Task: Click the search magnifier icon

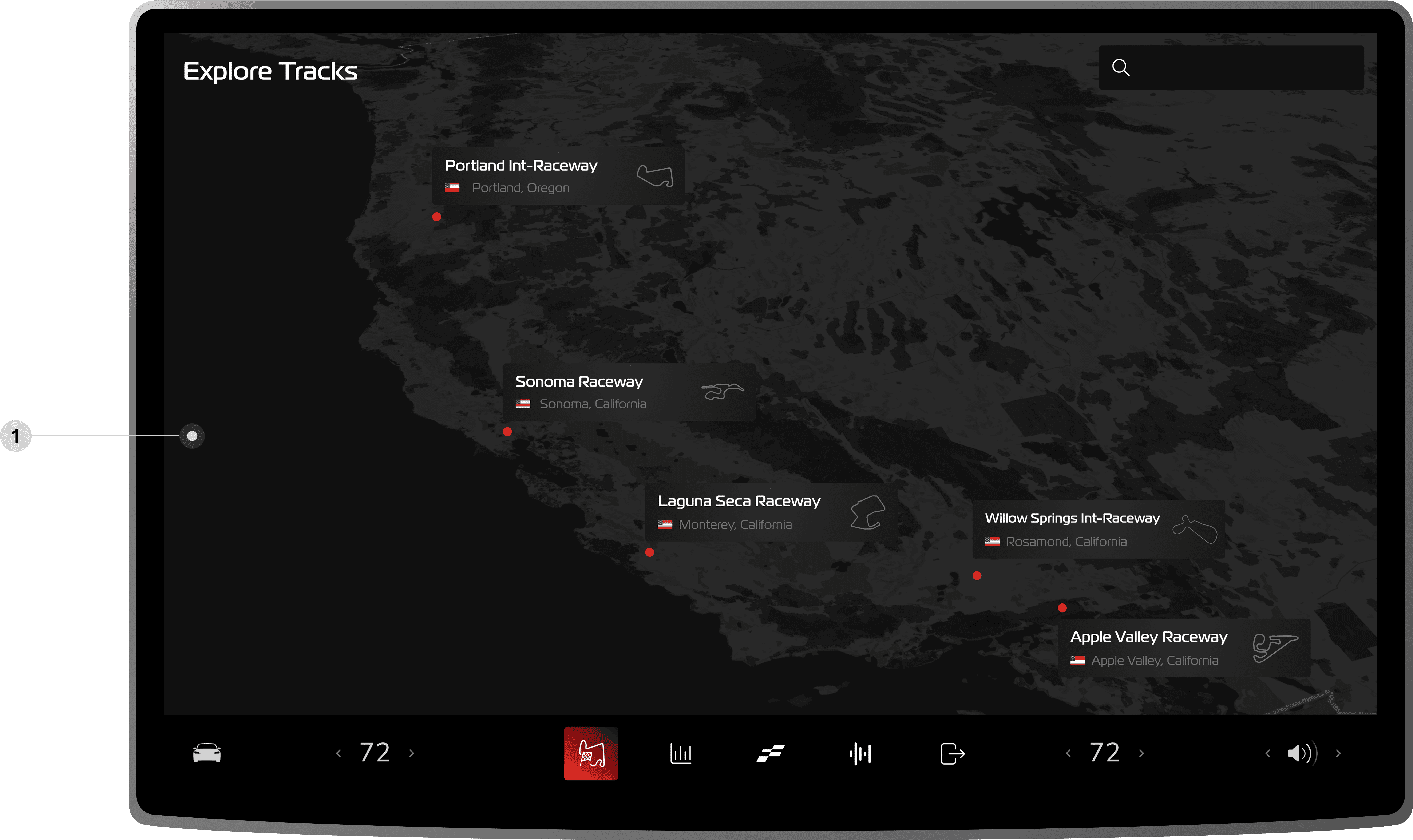Action: (x=1120, y=67)
